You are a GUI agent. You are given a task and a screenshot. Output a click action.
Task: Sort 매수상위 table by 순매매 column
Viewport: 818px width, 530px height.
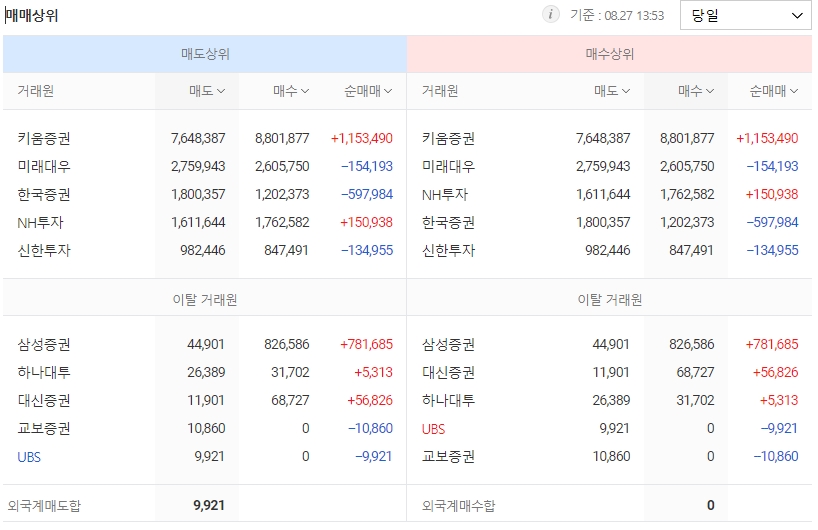(x=774, y=91)
